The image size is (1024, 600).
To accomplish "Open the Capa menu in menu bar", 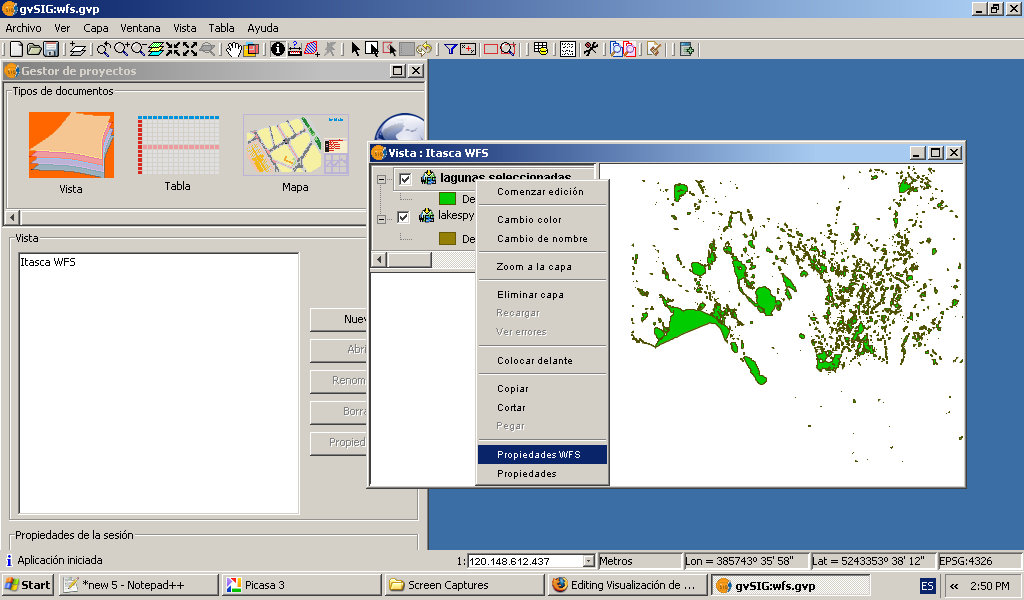I will coord(96,28).
